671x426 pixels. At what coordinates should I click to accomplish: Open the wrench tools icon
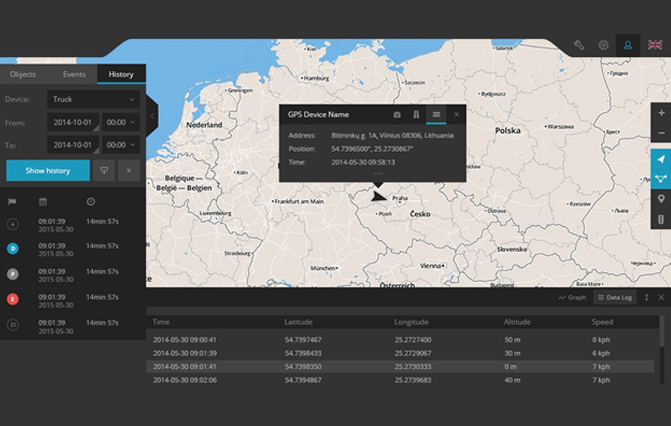[579, 45]
